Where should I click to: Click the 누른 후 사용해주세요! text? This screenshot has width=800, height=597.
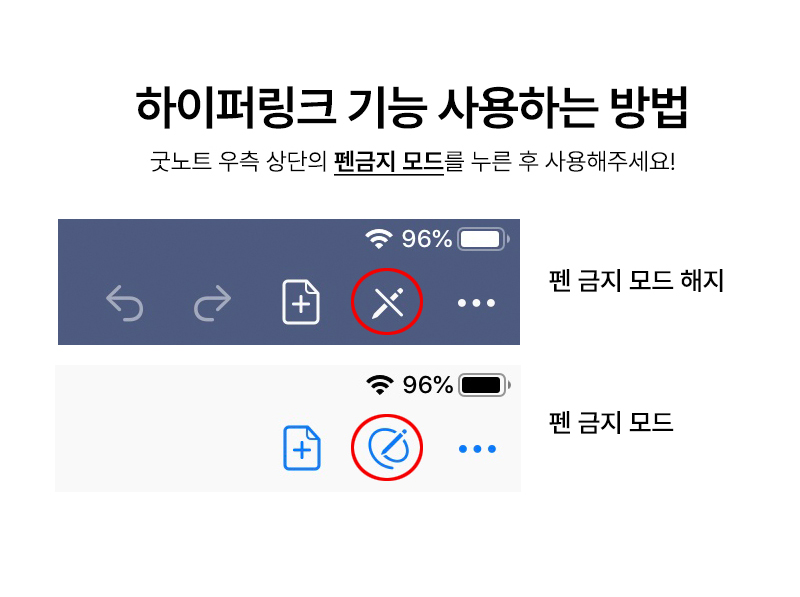pos(572,161)
